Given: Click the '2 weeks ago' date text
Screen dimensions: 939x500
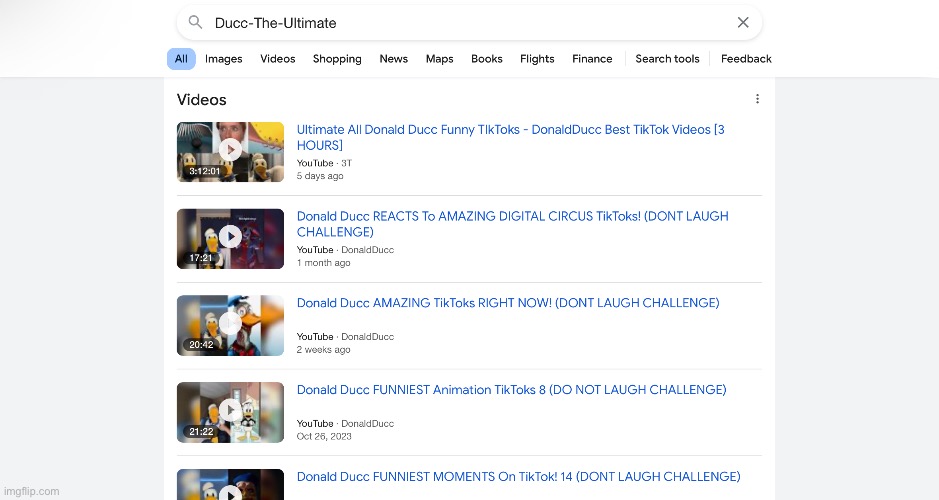Looking at the screenshot, I should 323,350.
